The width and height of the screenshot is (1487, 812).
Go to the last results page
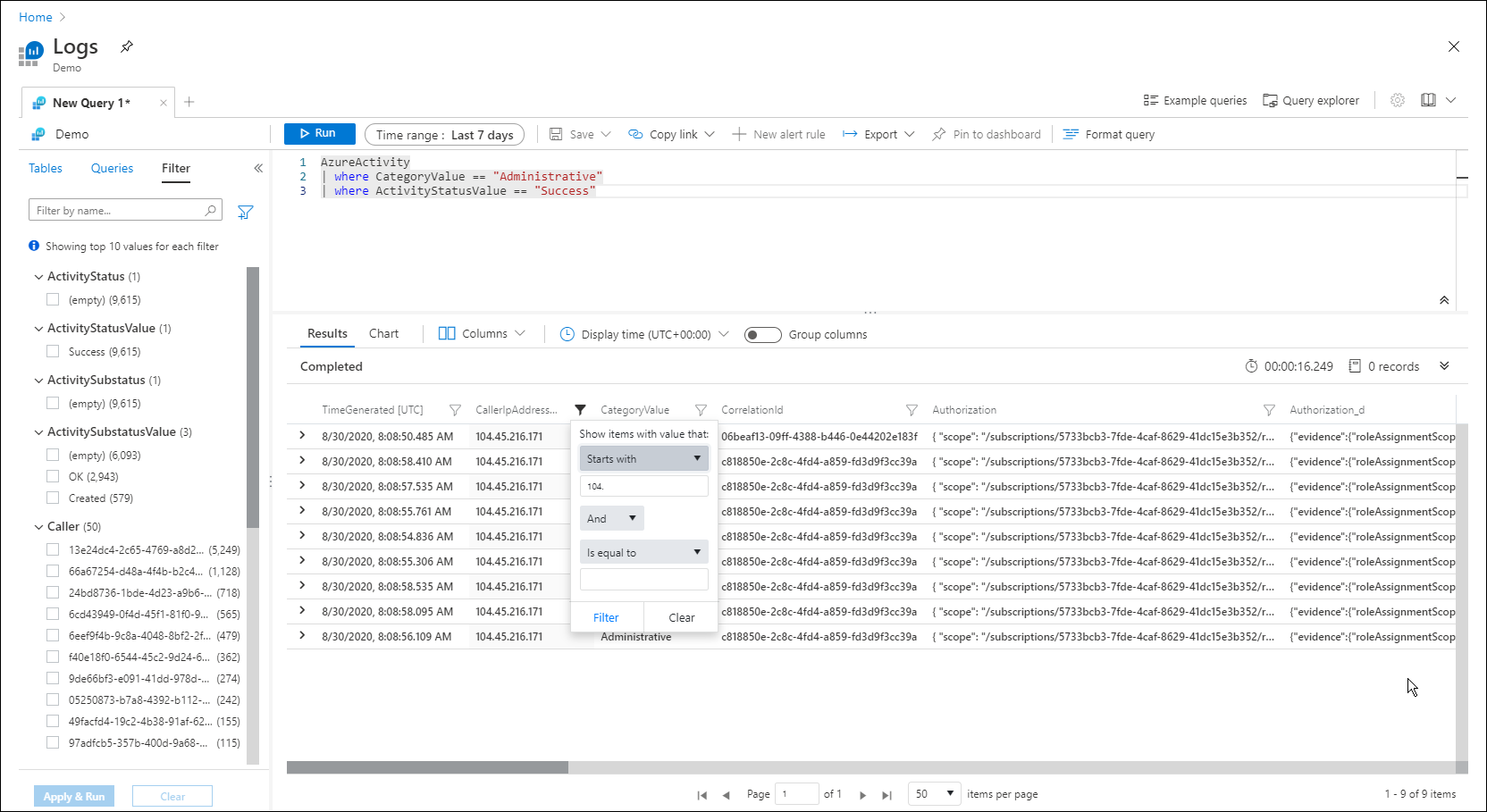pos(886,794)
